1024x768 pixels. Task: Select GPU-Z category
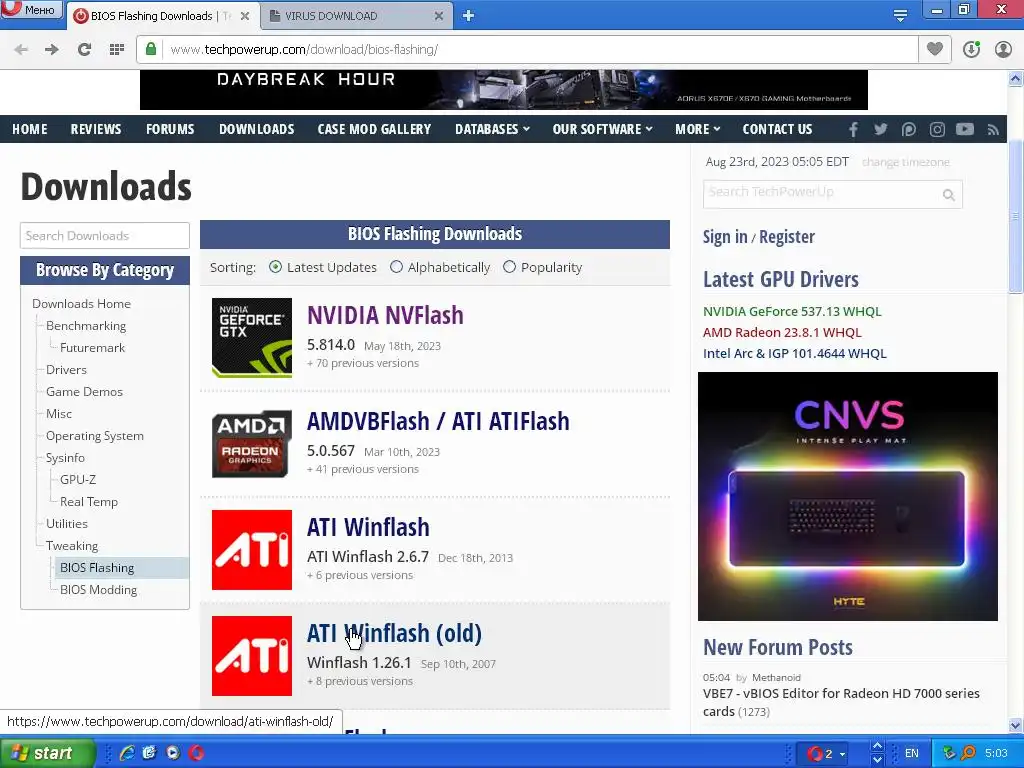[78, 479]
